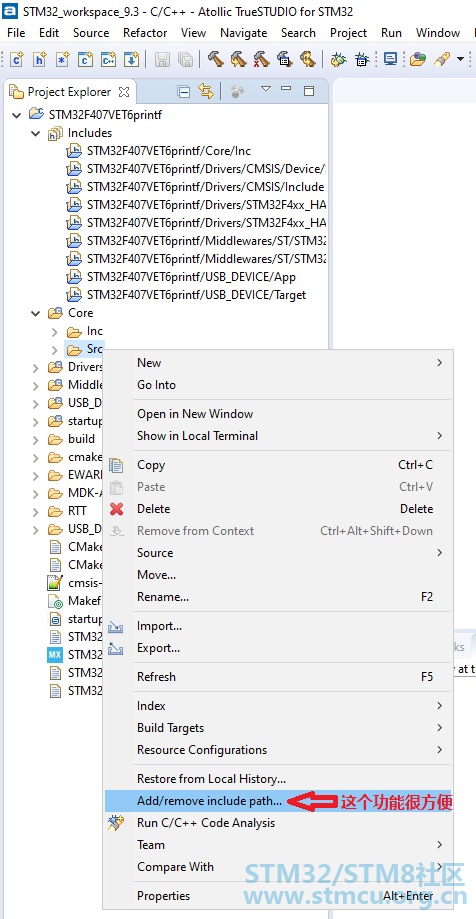Click the wand/flashlight toolbar icon

pos(441,59)
